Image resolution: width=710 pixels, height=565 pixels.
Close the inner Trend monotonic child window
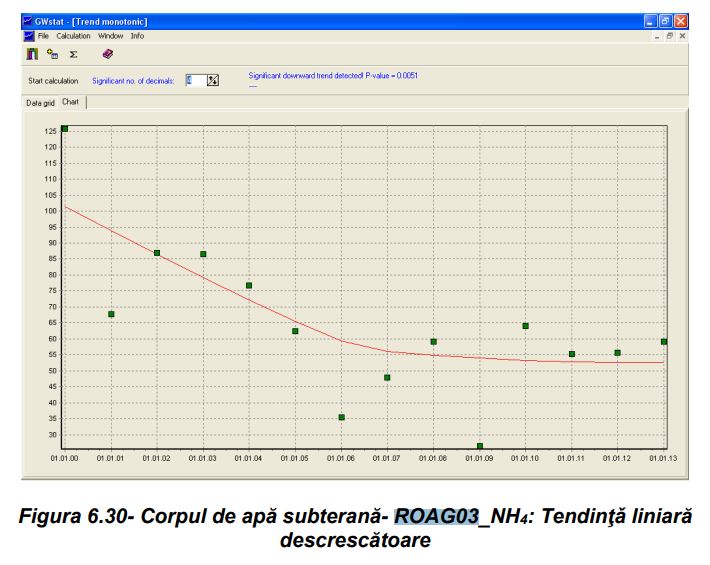click(682, 36)
